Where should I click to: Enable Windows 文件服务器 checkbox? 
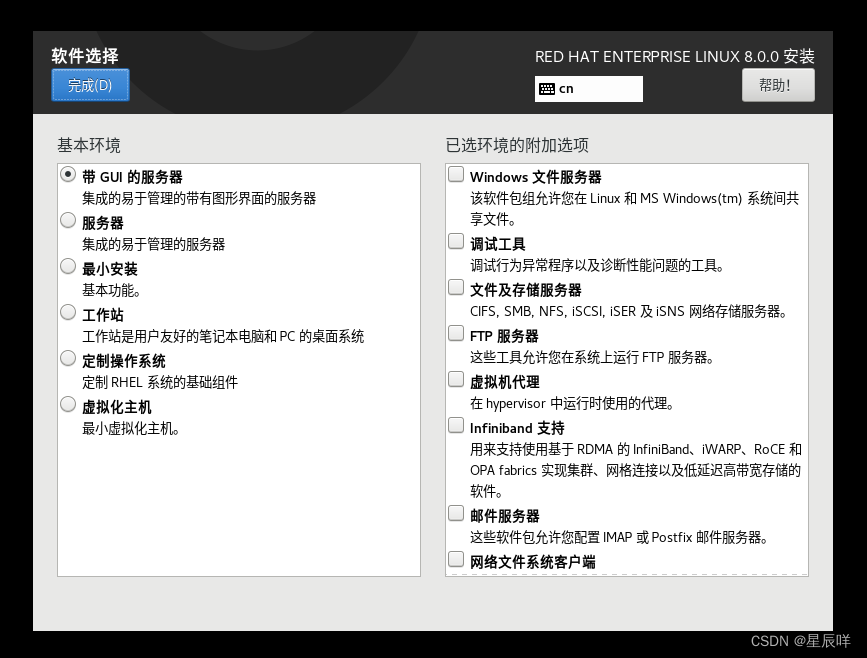click(x=456, y=175)
